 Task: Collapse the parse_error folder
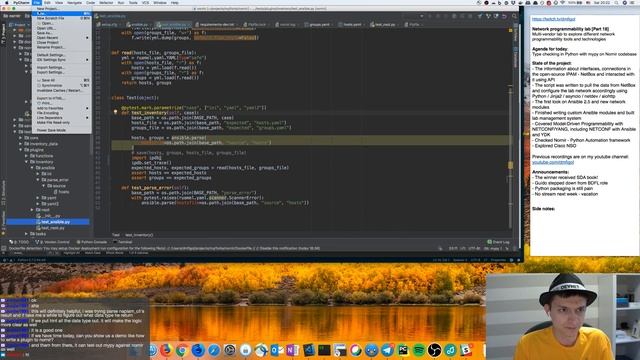point(38,180)
